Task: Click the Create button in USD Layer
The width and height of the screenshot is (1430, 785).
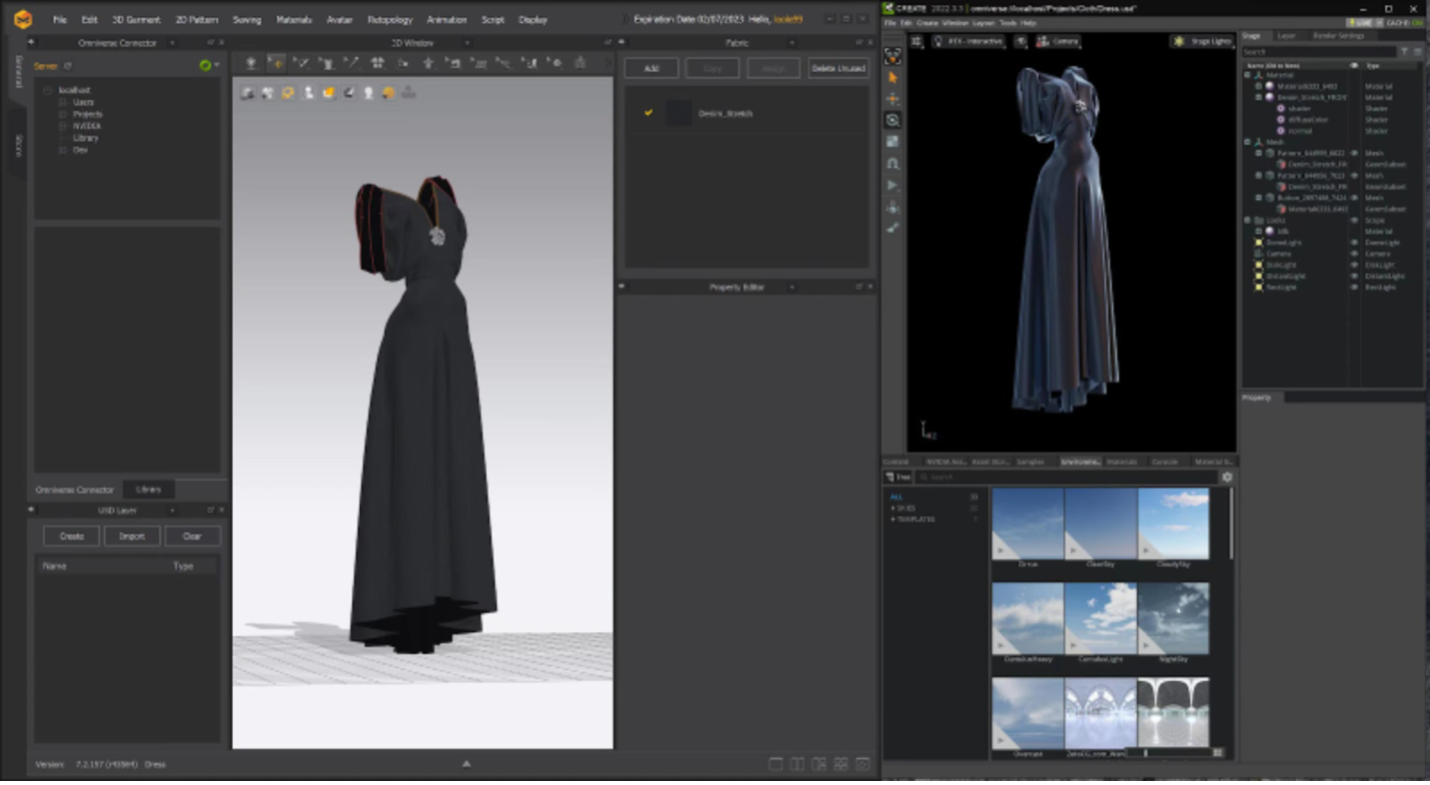Action: click(71, 536)
